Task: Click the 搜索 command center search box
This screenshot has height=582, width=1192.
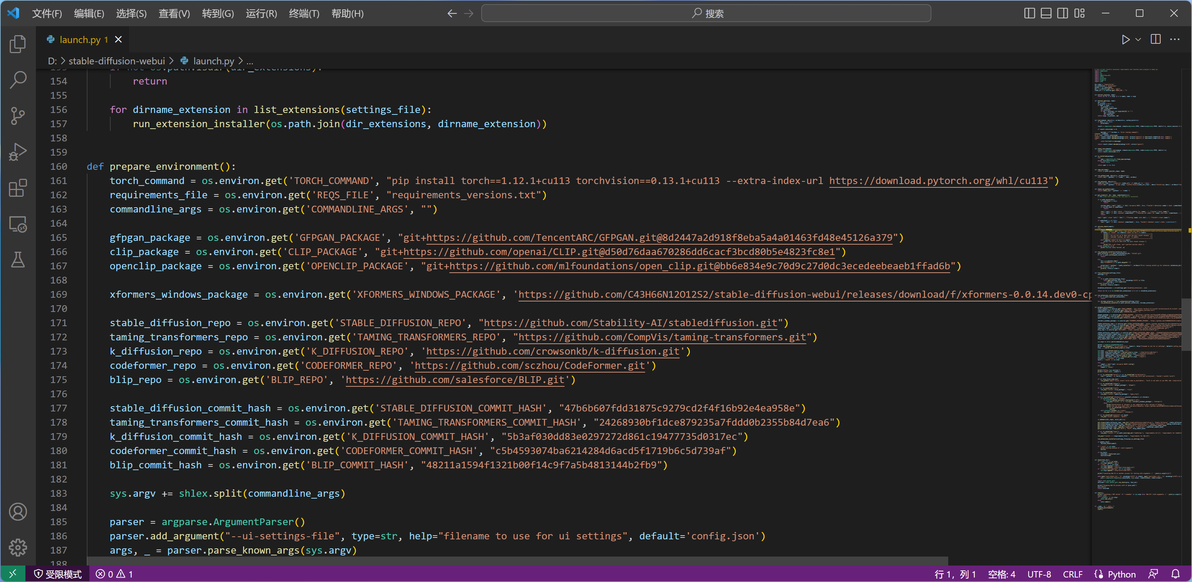Action: (707, 14)
